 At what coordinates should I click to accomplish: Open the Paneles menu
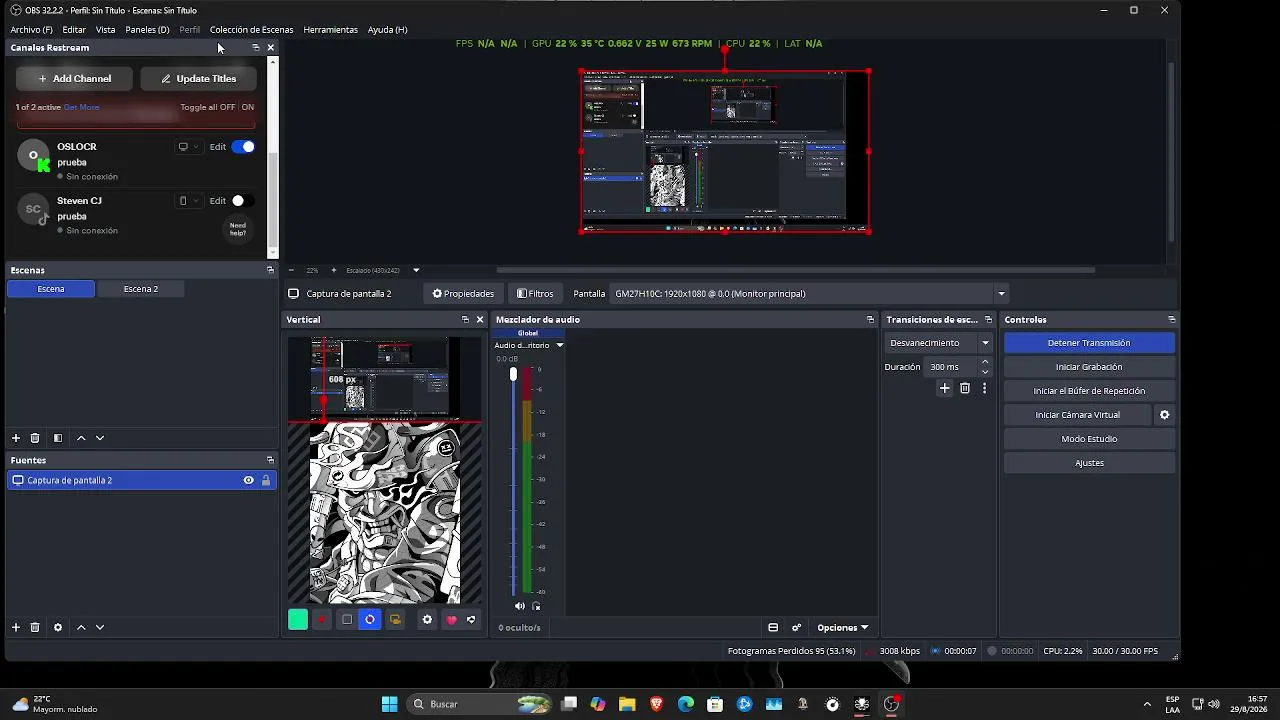point(147,30)
